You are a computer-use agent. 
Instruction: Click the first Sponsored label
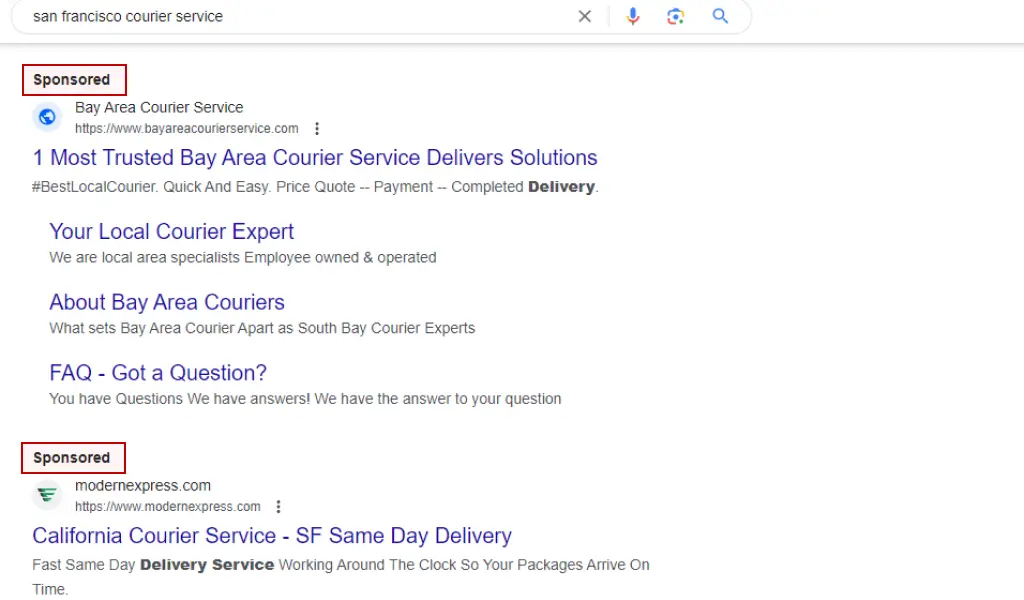pos(72,80)
